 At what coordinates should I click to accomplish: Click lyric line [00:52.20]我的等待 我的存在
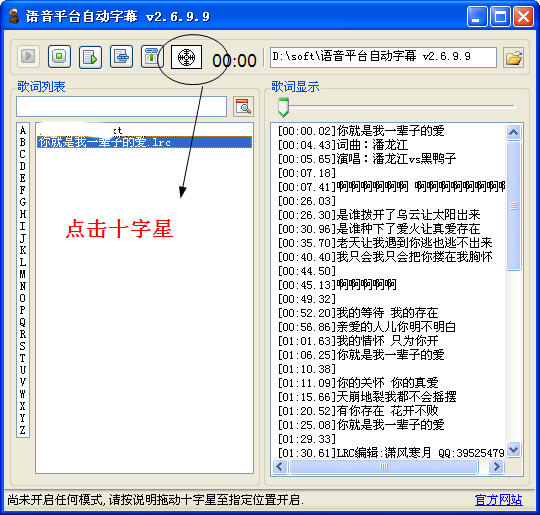[x=358, y=313]
